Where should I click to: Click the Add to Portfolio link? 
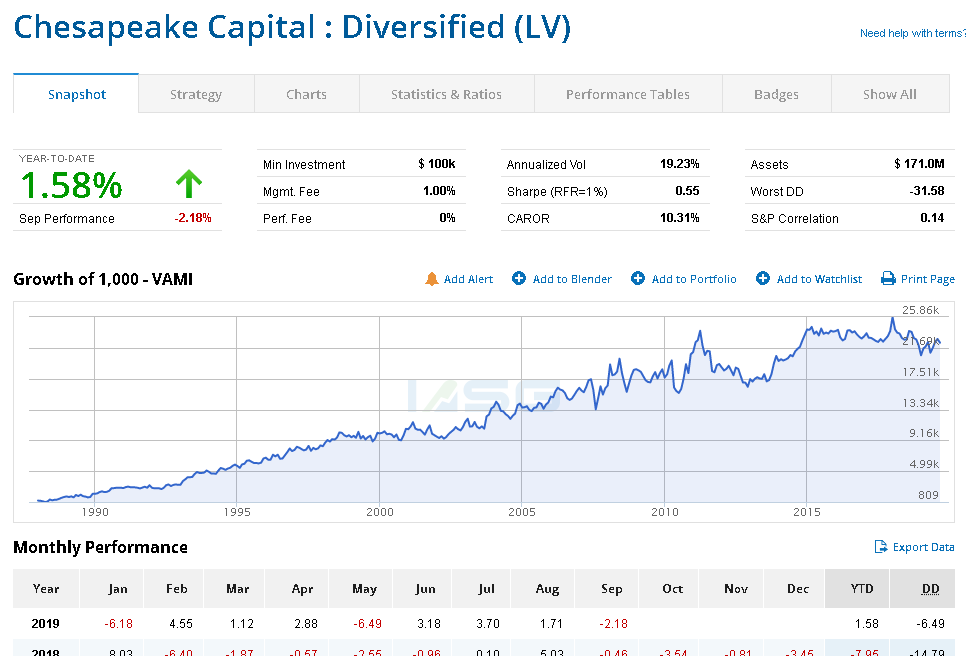[694, 279]
